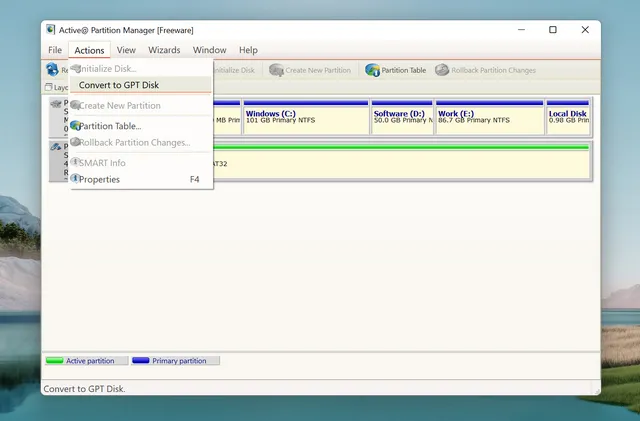Screen dimensions: 640x421
Task: Select the Local Disk 0.98 GB partition
Action: pyautogui.click(x=568, y=117)
